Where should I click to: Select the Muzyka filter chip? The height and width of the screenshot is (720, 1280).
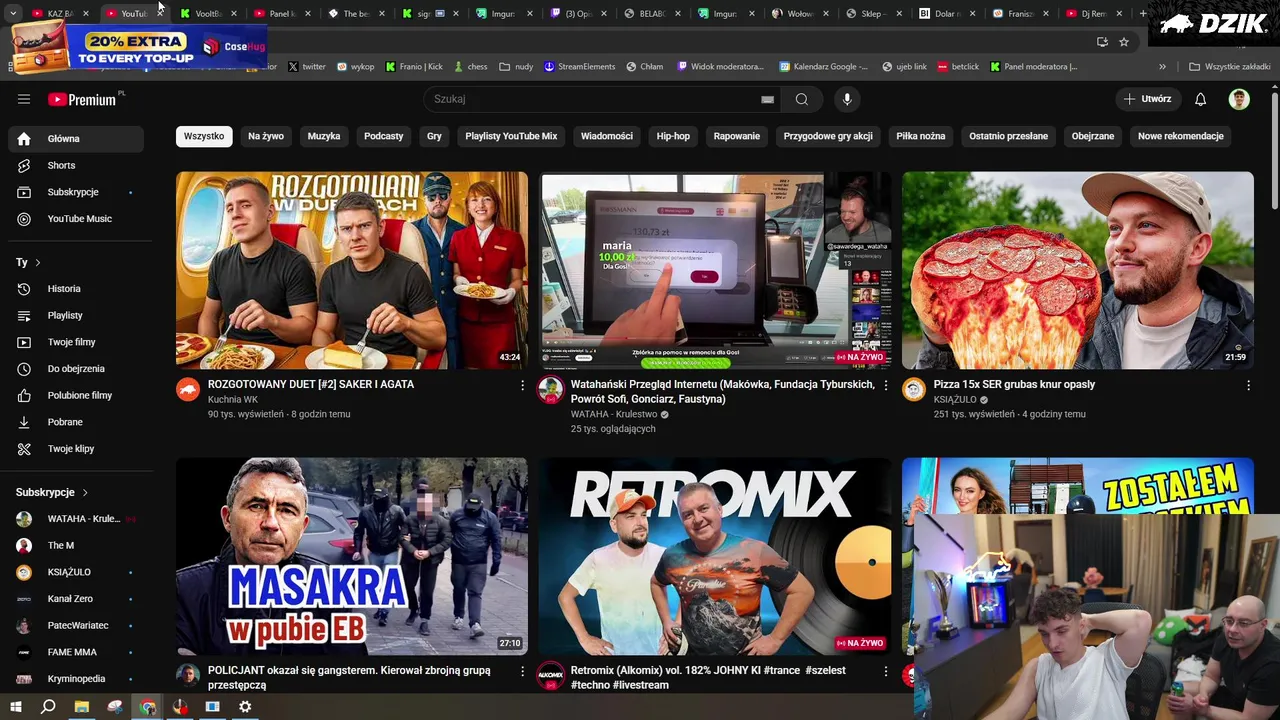point(324,136)
